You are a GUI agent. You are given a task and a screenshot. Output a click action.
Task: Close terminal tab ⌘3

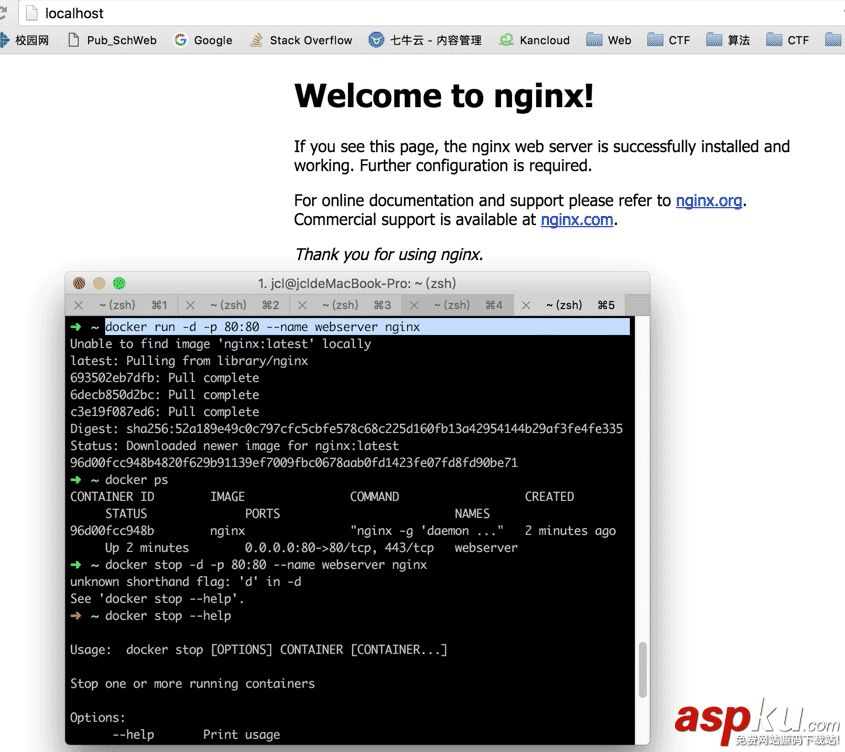click(x=302, y=305)
